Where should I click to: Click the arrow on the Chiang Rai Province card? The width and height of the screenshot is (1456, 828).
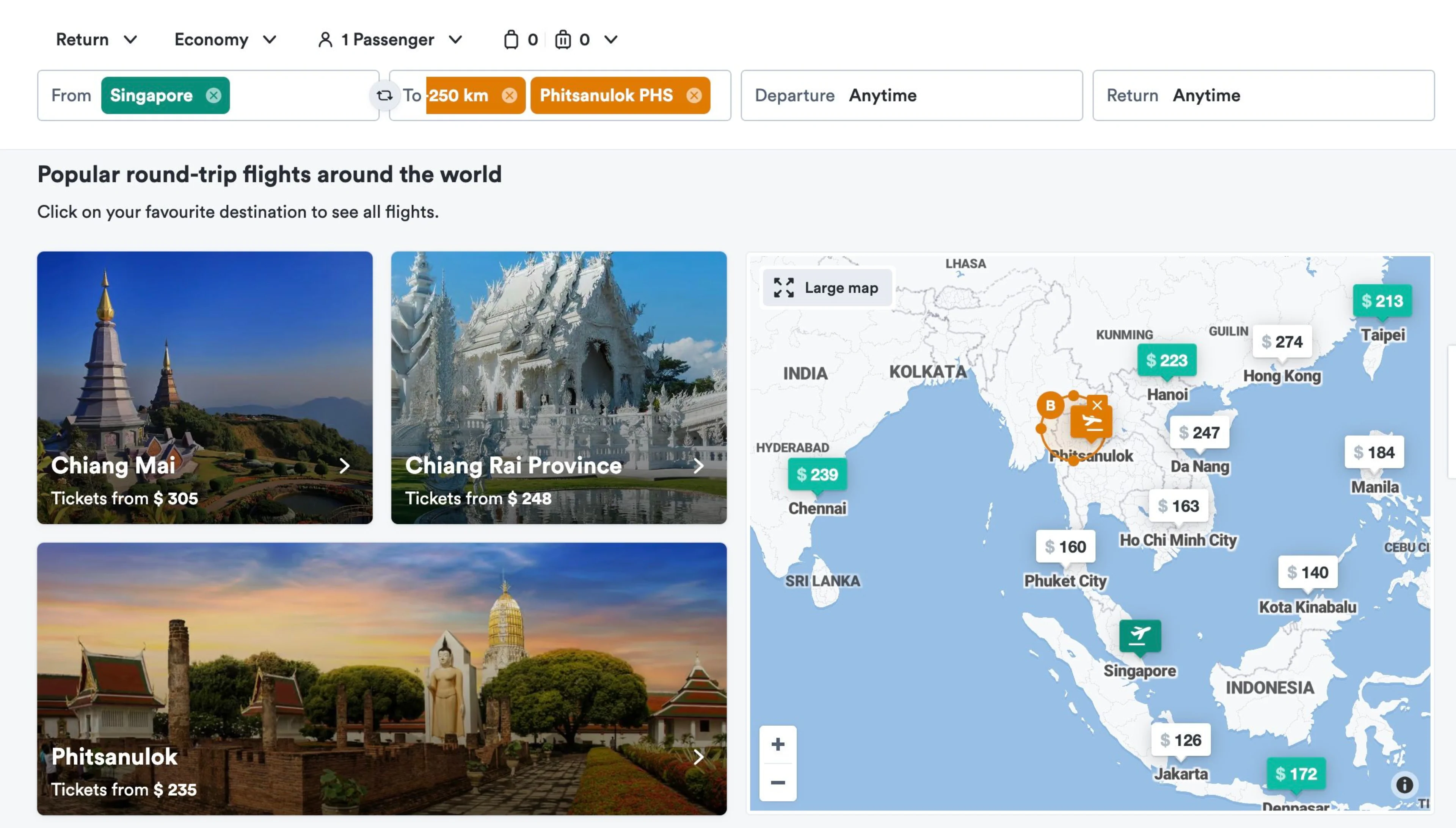tap(698, 466)
